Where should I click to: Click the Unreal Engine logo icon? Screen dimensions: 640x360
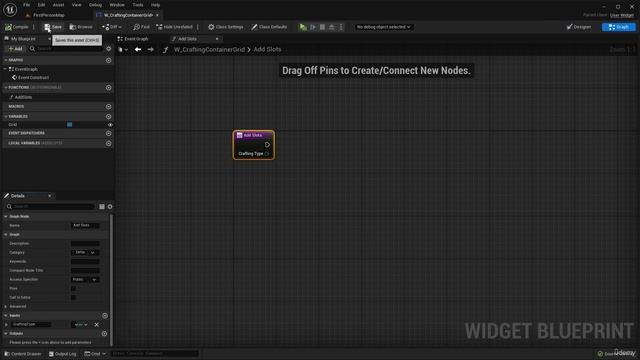10,9
